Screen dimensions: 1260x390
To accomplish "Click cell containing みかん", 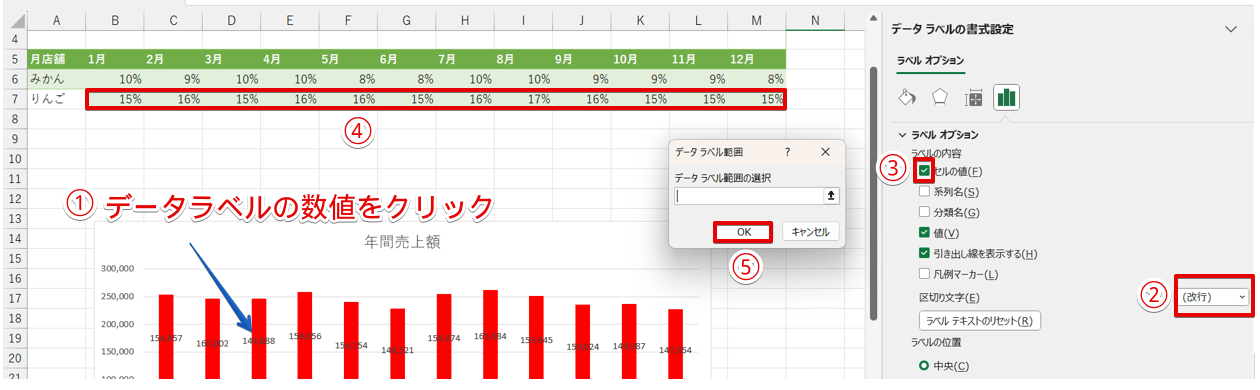I will pyautogui.click(x=56, y=78).
